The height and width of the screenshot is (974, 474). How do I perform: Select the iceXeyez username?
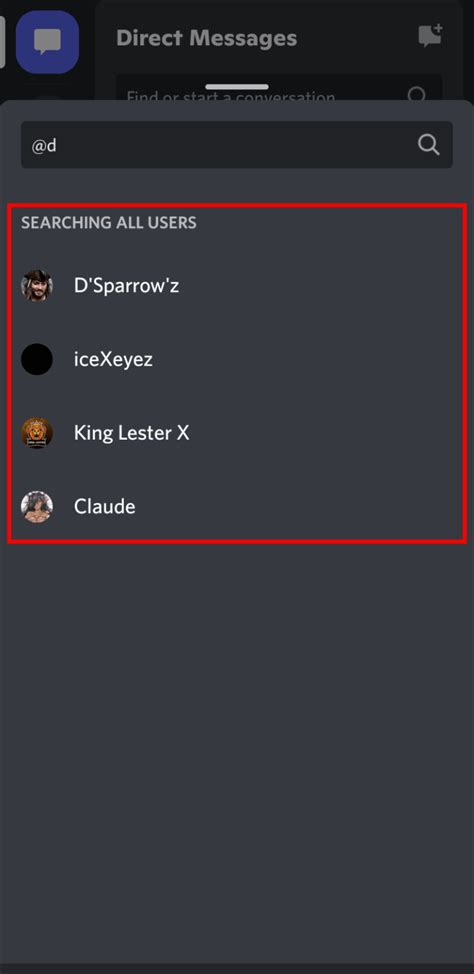(x=113, y=360)
